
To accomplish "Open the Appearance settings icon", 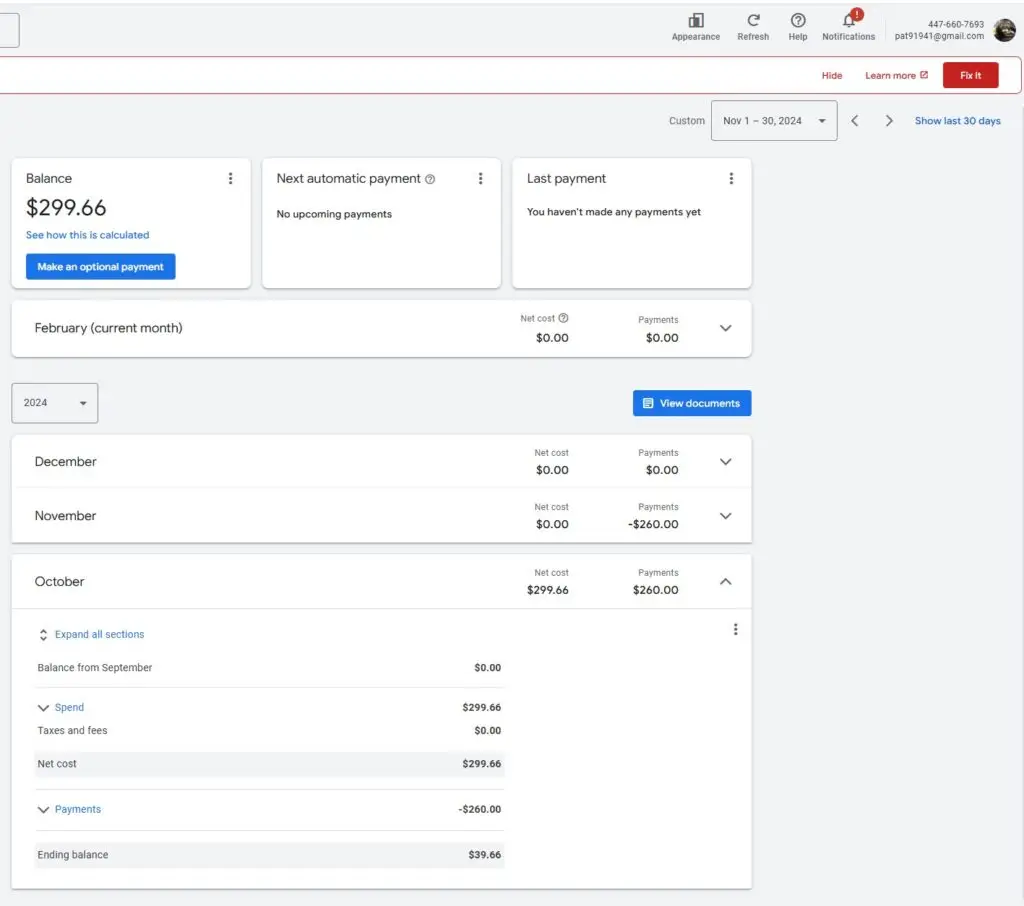I will [x=695, y=21].
